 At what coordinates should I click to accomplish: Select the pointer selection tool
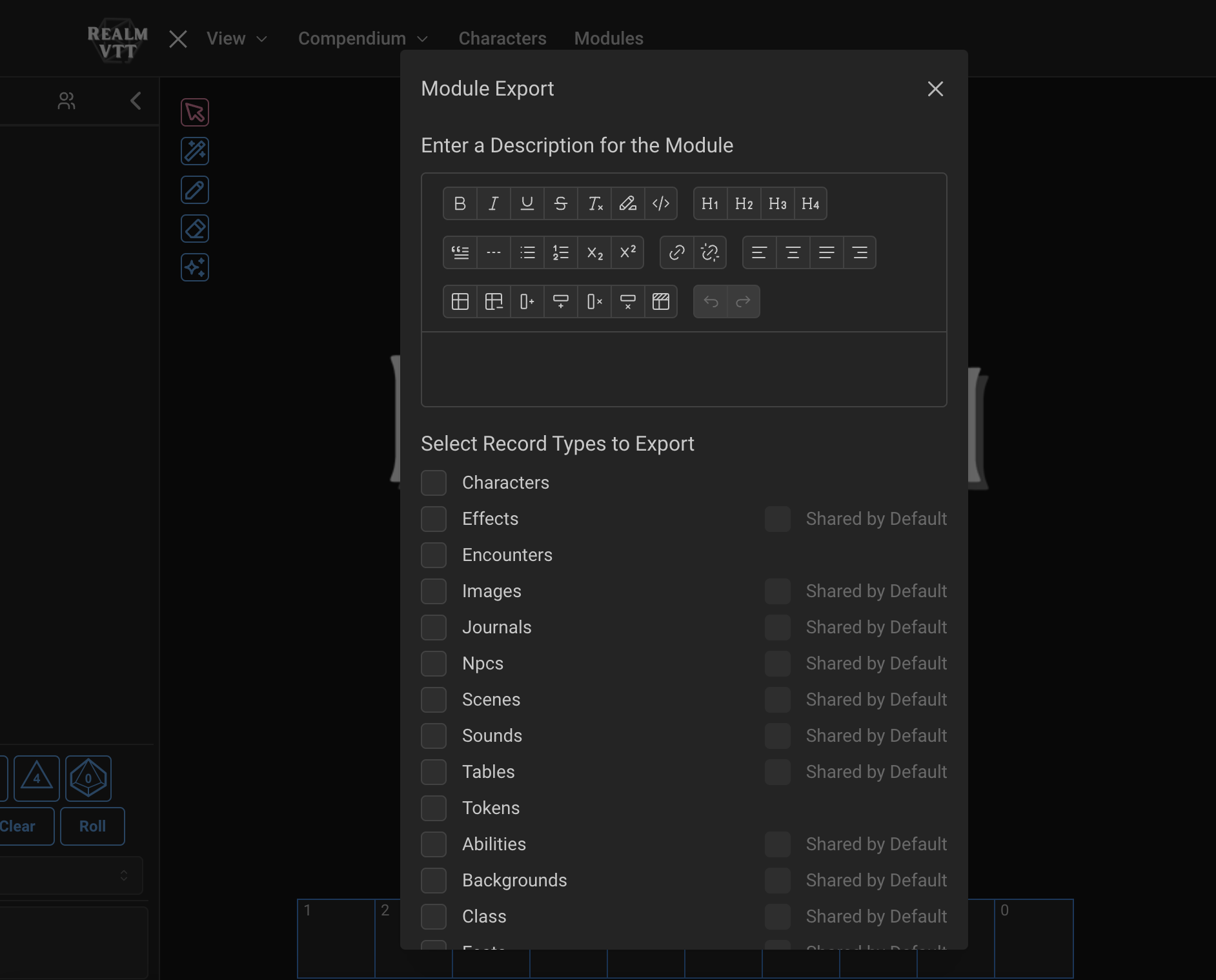[x=194, y=112]
